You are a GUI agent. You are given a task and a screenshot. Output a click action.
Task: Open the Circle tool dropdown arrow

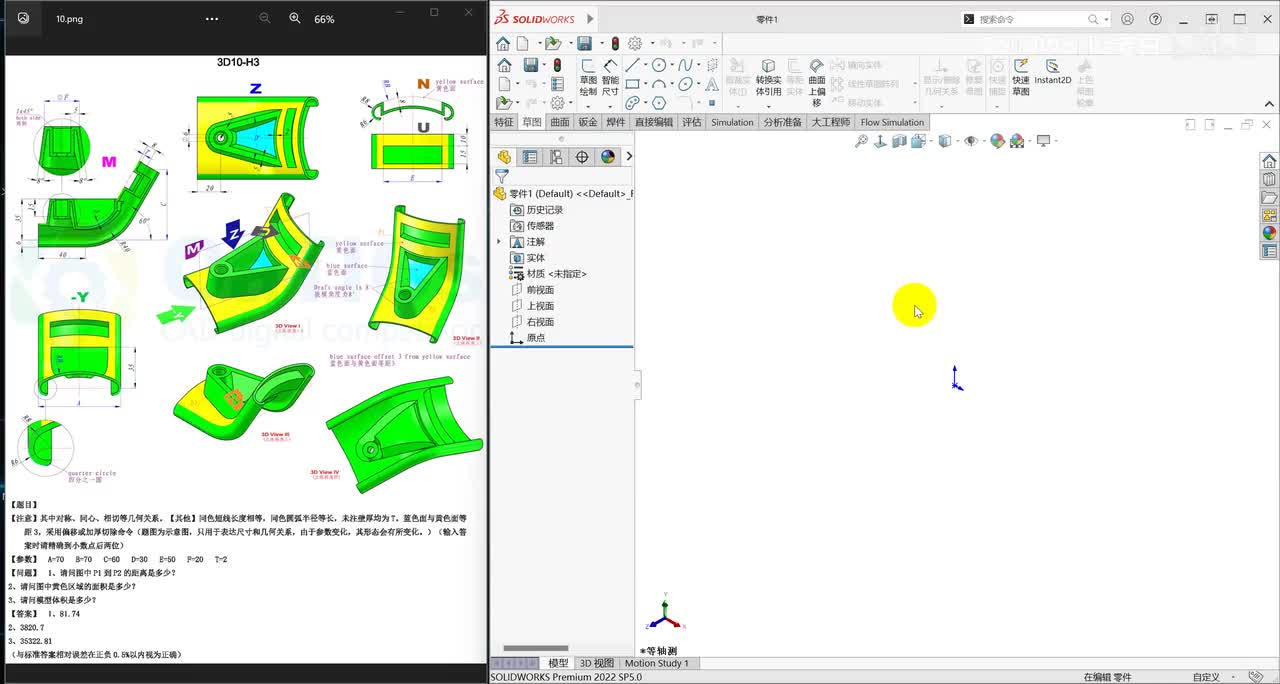coord(672,65)
